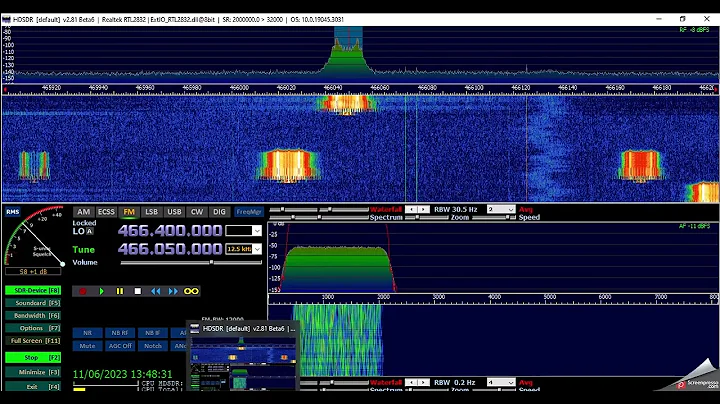Click the 3000 Hz mark on AF scale
Image resolution: width=720 pixels, height=404 pixels.
pyautogui.click(x=439, y=297)
